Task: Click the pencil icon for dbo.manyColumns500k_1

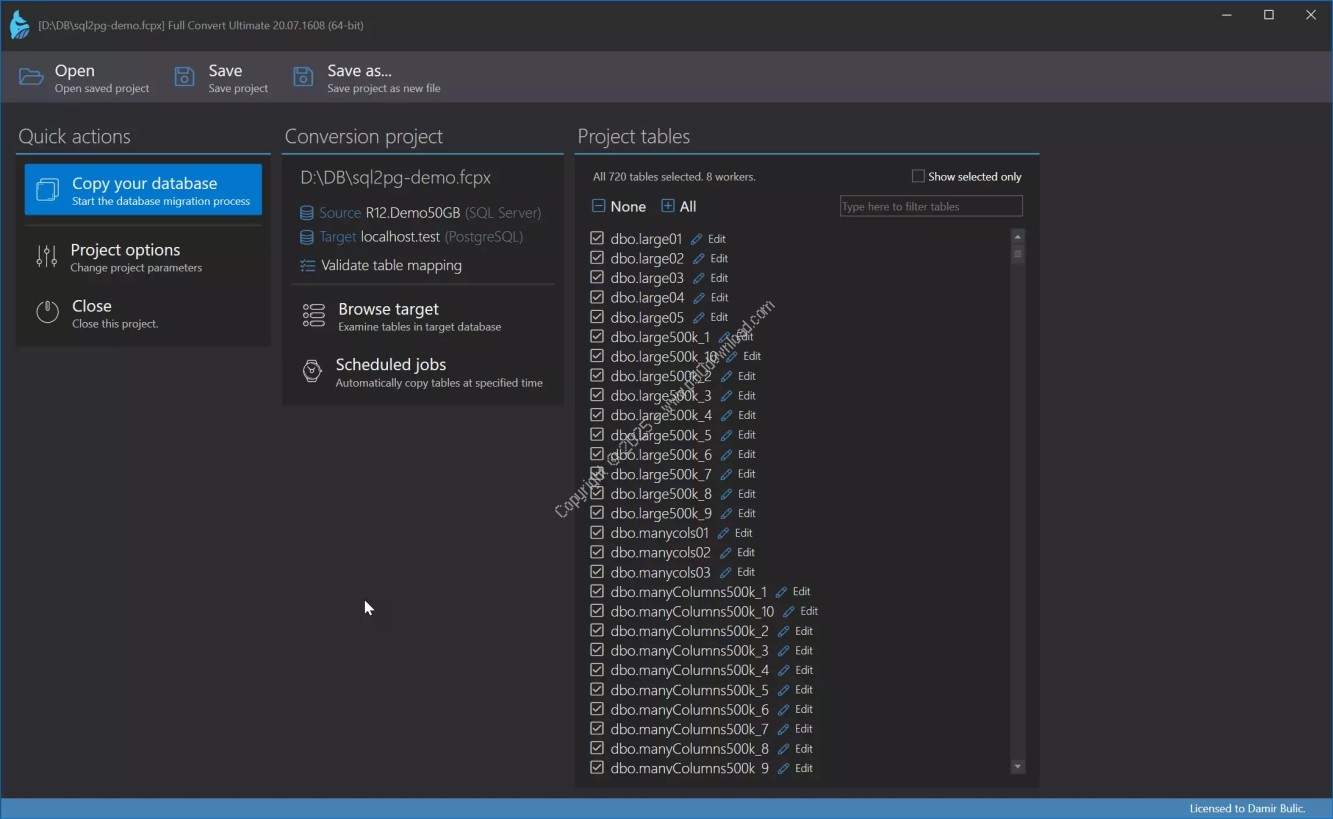Action: coord(782,592)
